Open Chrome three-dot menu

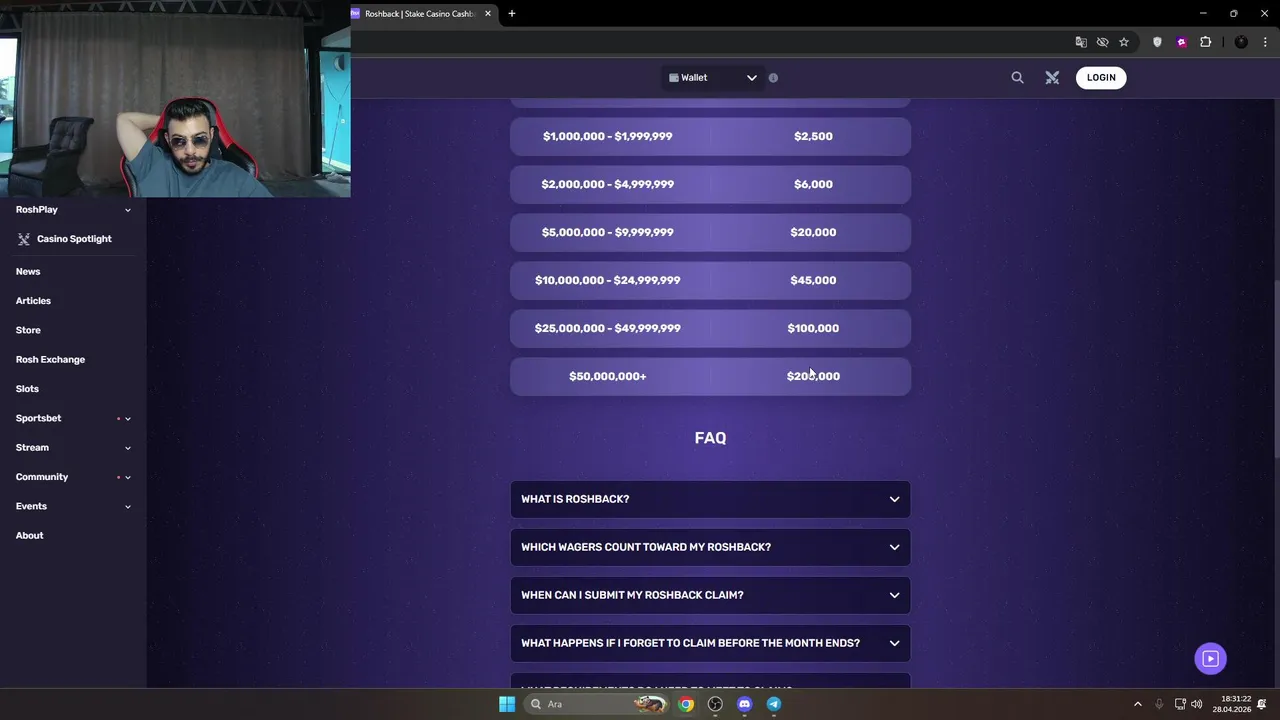click(x=1265, y=42)
